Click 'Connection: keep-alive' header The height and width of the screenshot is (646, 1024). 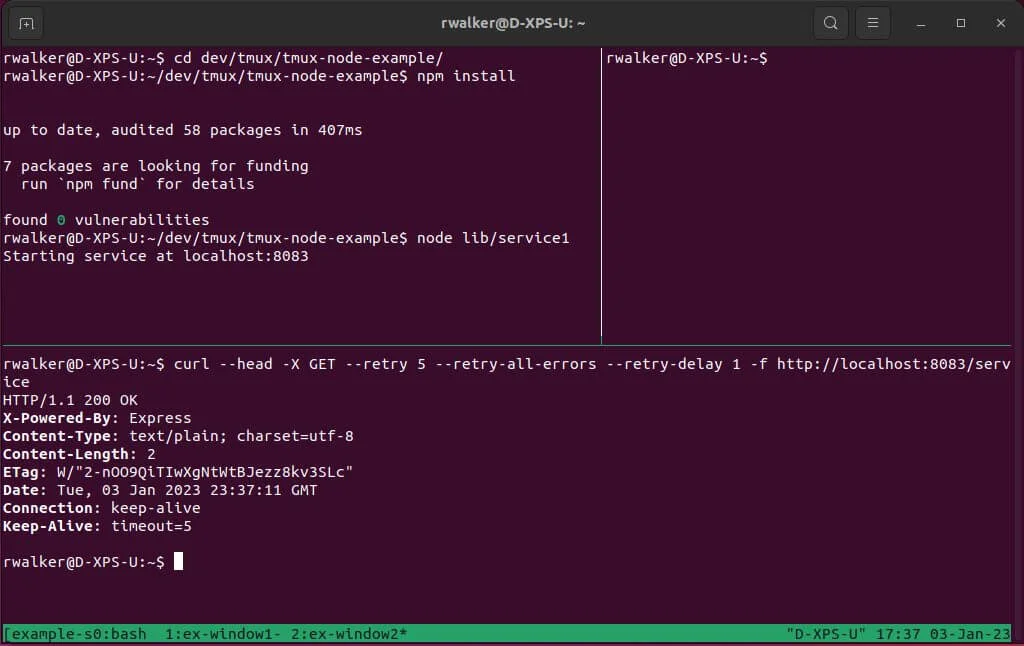pos(101,508)
